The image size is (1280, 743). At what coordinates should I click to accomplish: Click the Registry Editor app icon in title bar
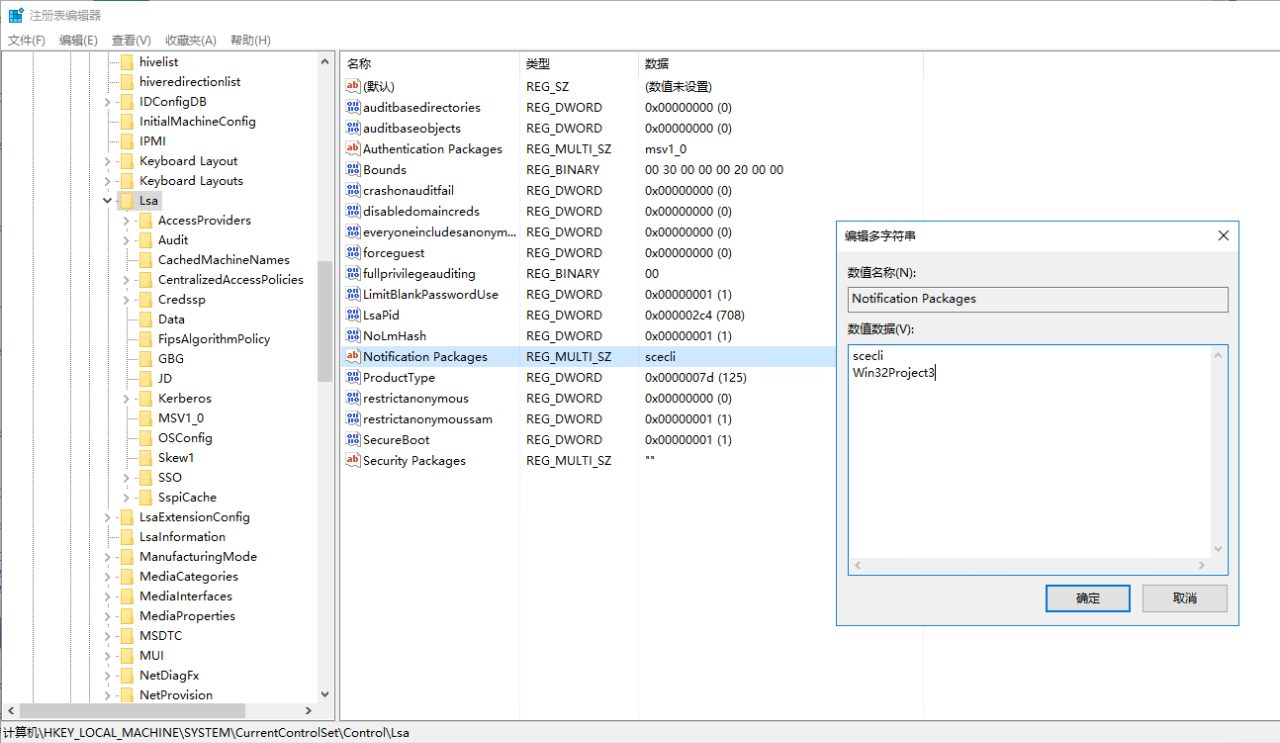coord(16,15)
